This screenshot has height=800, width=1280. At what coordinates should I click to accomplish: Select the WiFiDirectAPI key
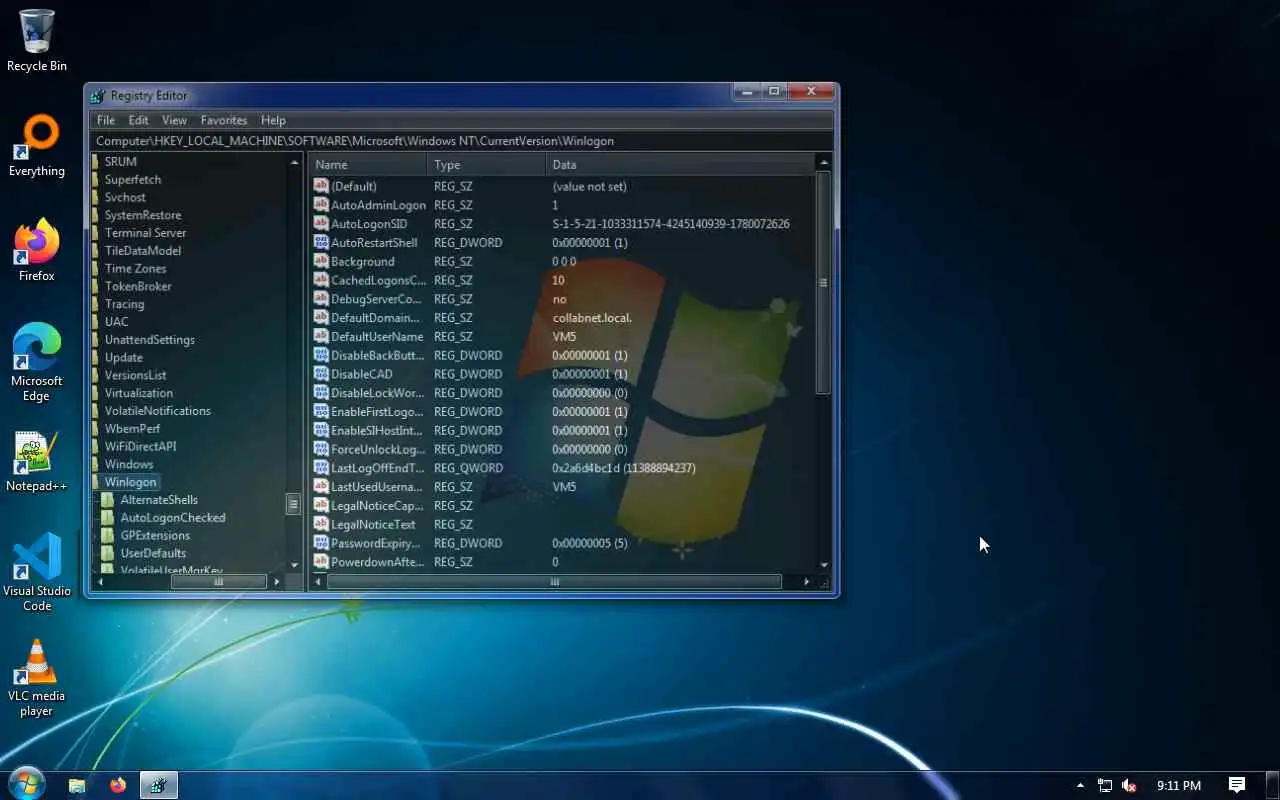pos(140,447)
